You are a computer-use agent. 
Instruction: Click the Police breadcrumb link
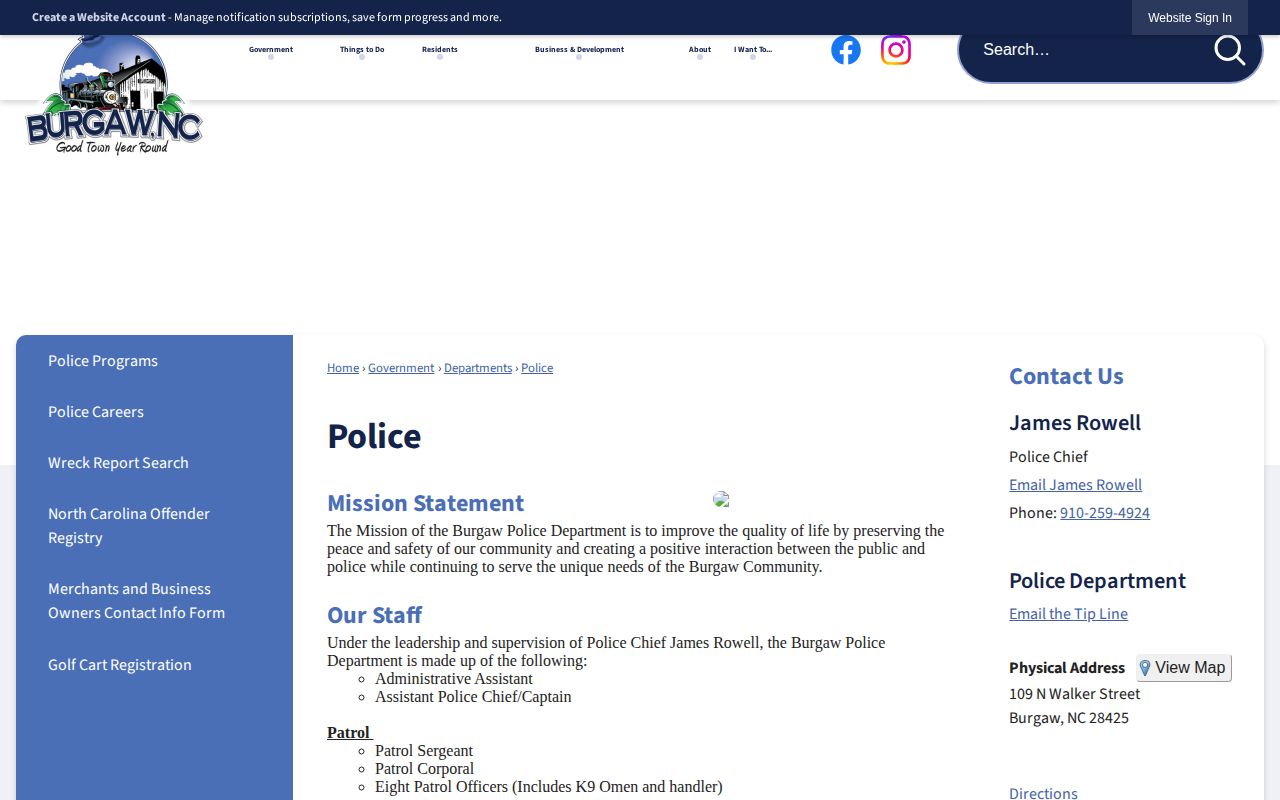tap(537, 368)
